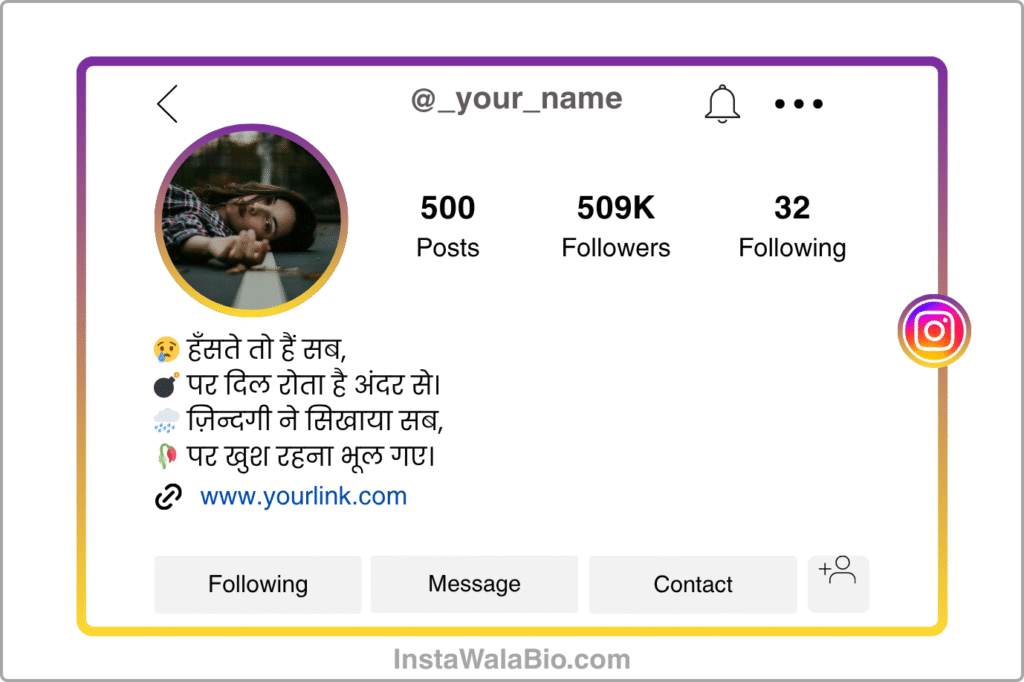1024x682 pixels.
Task: Open the Message button
Action: coord(474,584)
